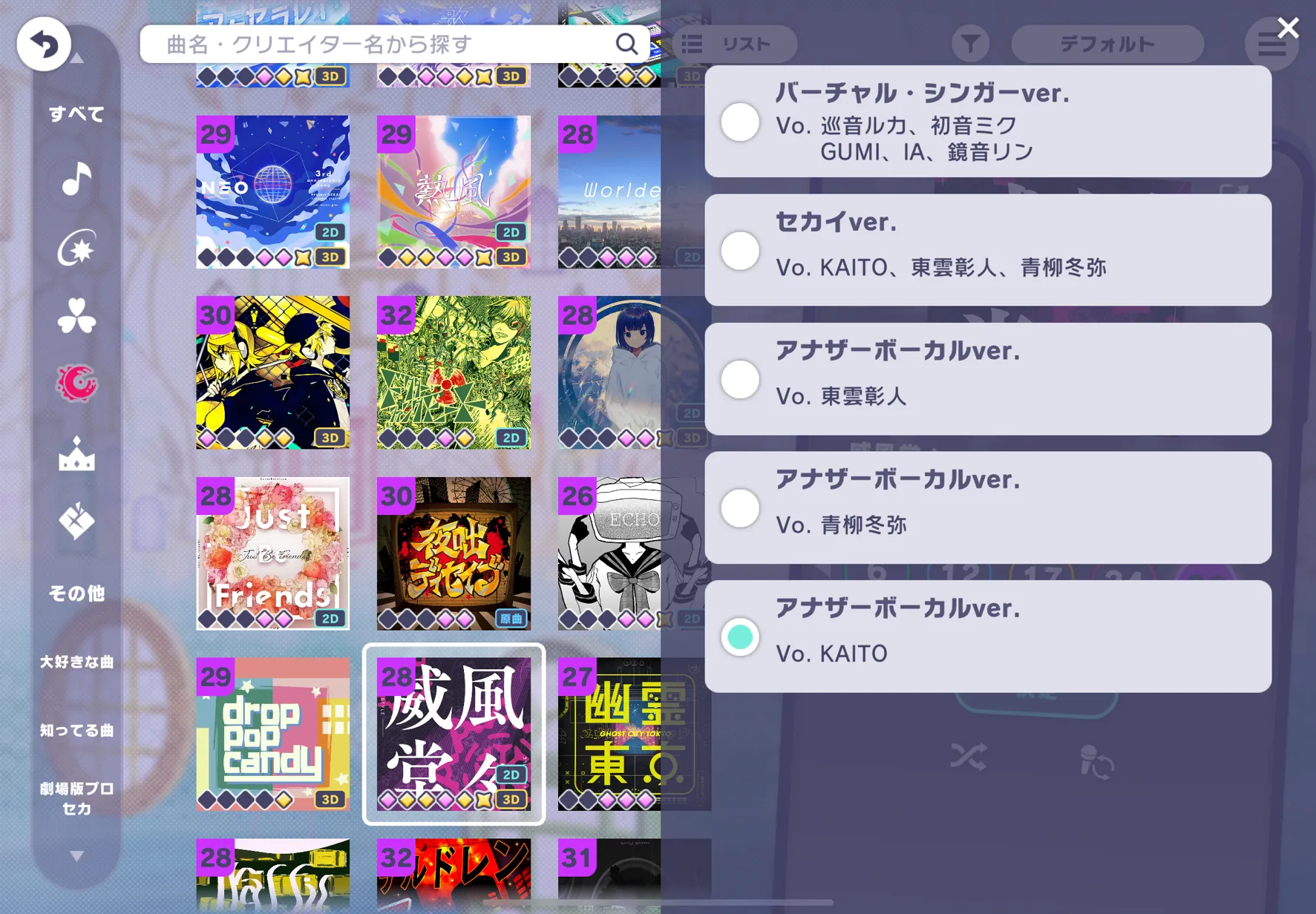Close the vocal version panel
This screenshot has width=1316, height=914.
point(1289,28)
